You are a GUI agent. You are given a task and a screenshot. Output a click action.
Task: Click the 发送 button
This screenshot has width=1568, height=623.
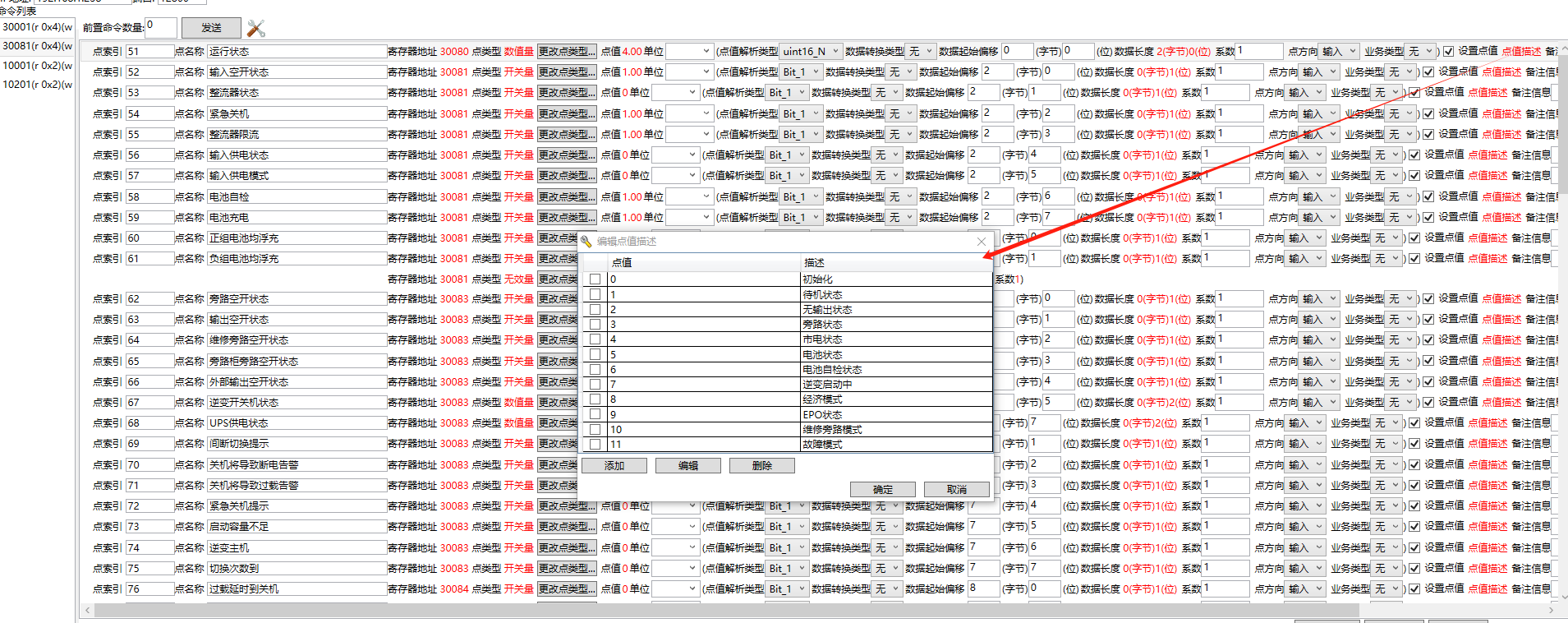pos(211,28)
